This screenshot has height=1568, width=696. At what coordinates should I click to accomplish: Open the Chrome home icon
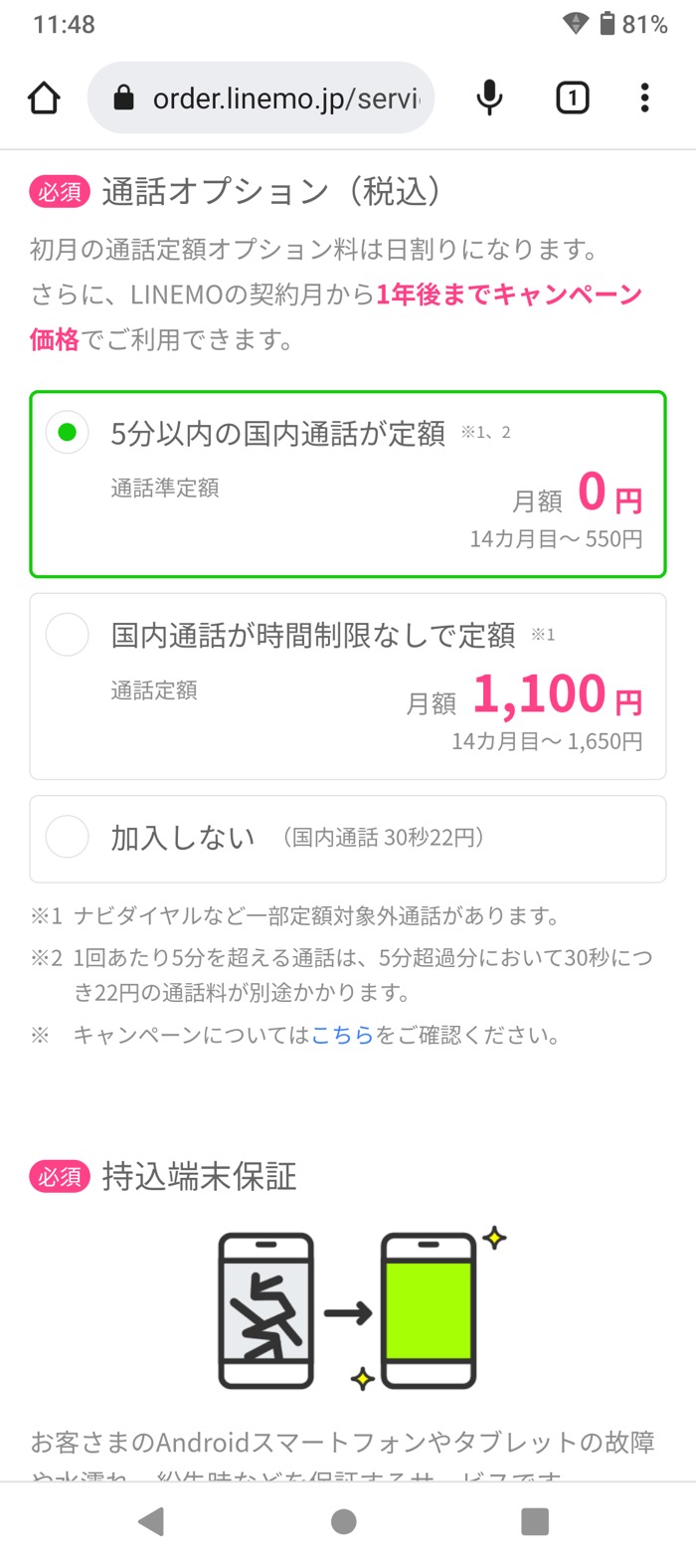[44, 97]
